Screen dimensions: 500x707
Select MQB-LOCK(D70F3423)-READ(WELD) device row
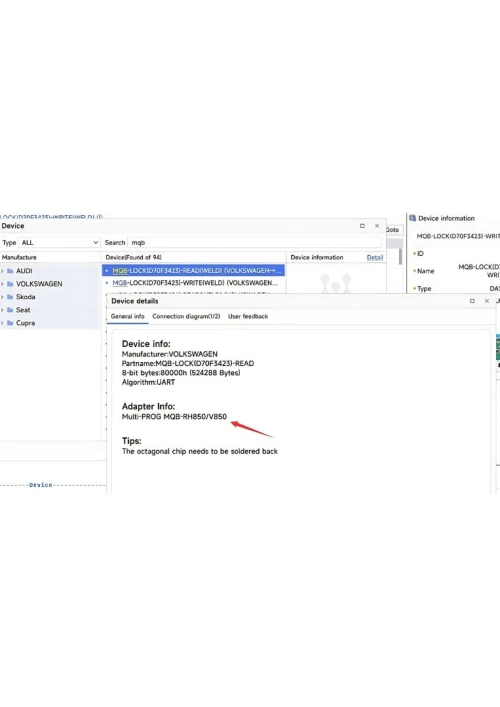pos(193,271)
